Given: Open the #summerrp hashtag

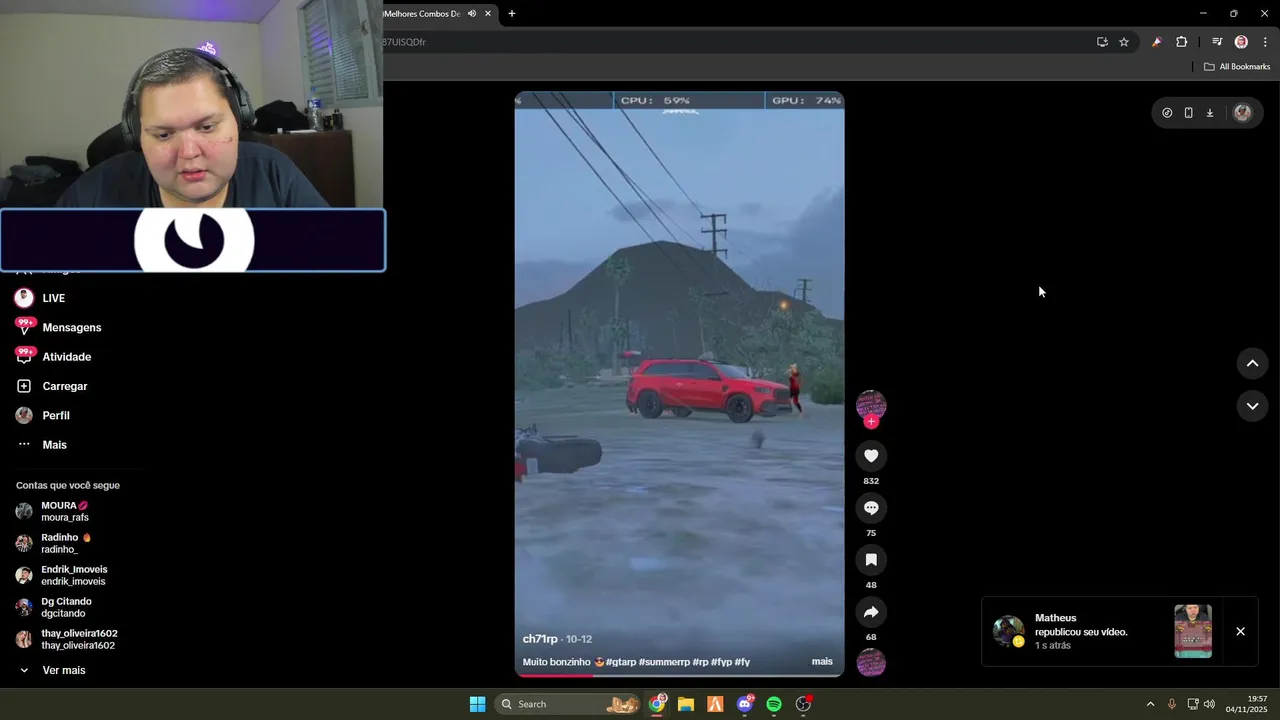Looking at the screenshot, I should 664,662.
